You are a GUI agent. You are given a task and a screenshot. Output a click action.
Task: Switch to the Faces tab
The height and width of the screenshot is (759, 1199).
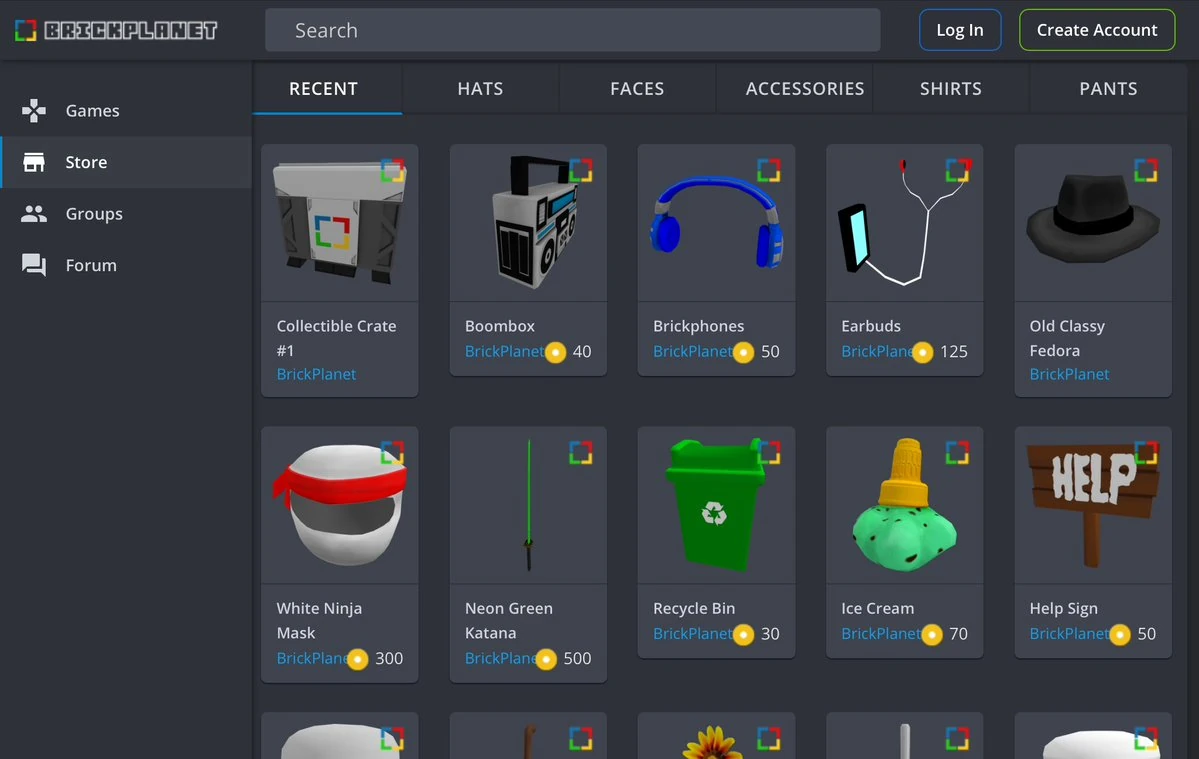point(636,88)
